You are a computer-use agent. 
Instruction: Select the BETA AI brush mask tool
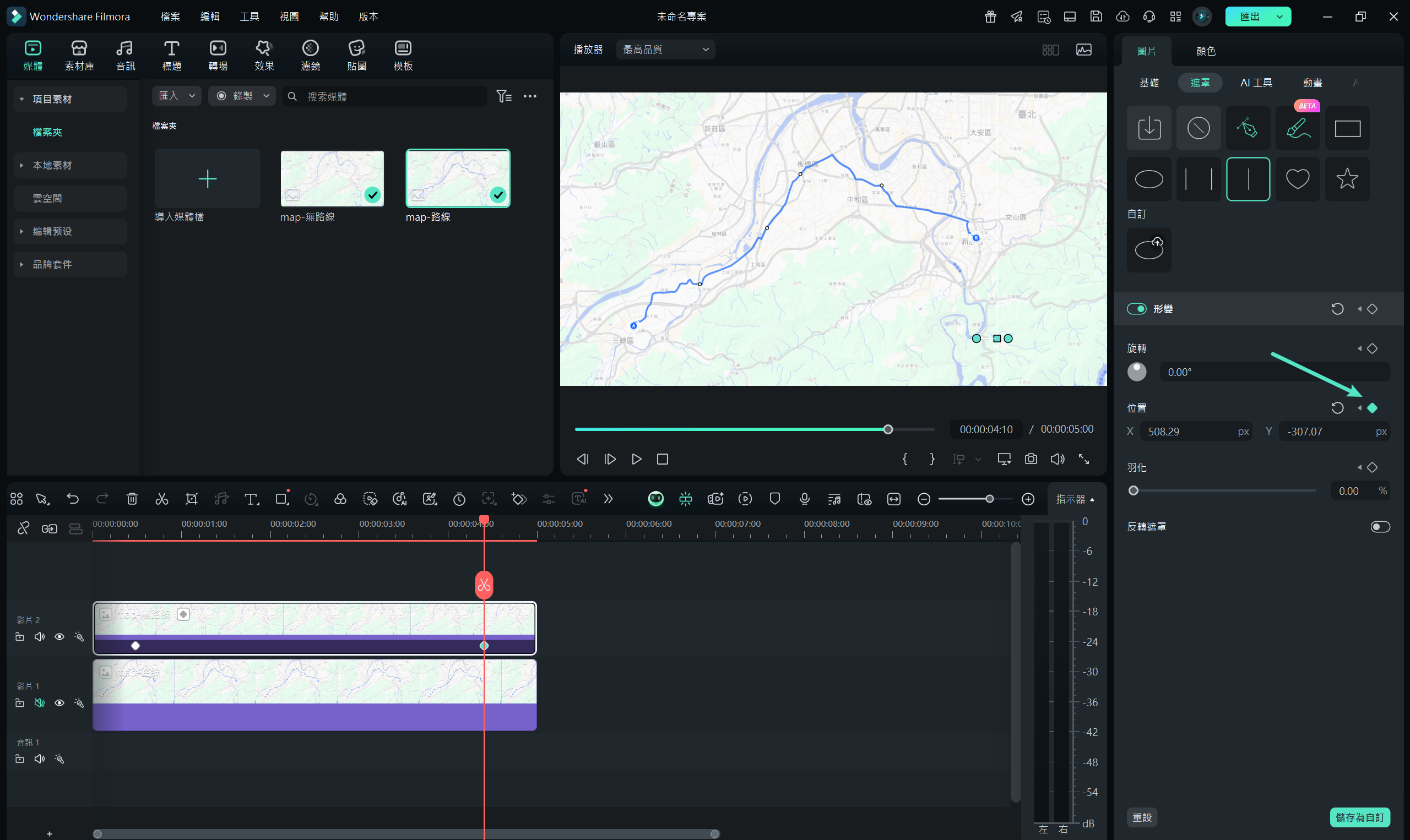pos(1297,128)
